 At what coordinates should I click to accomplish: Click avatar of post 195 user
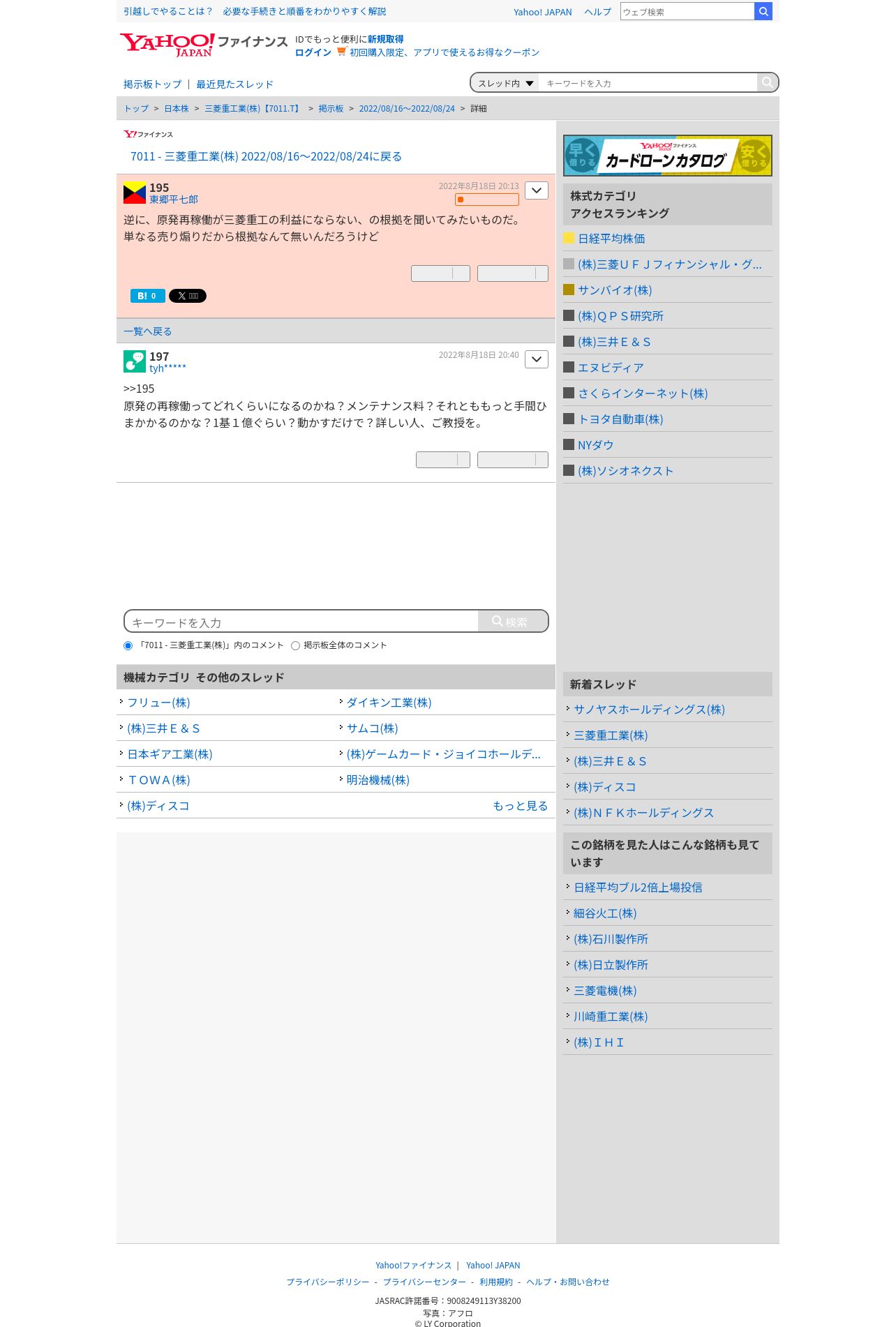click(x=135, y=193)
